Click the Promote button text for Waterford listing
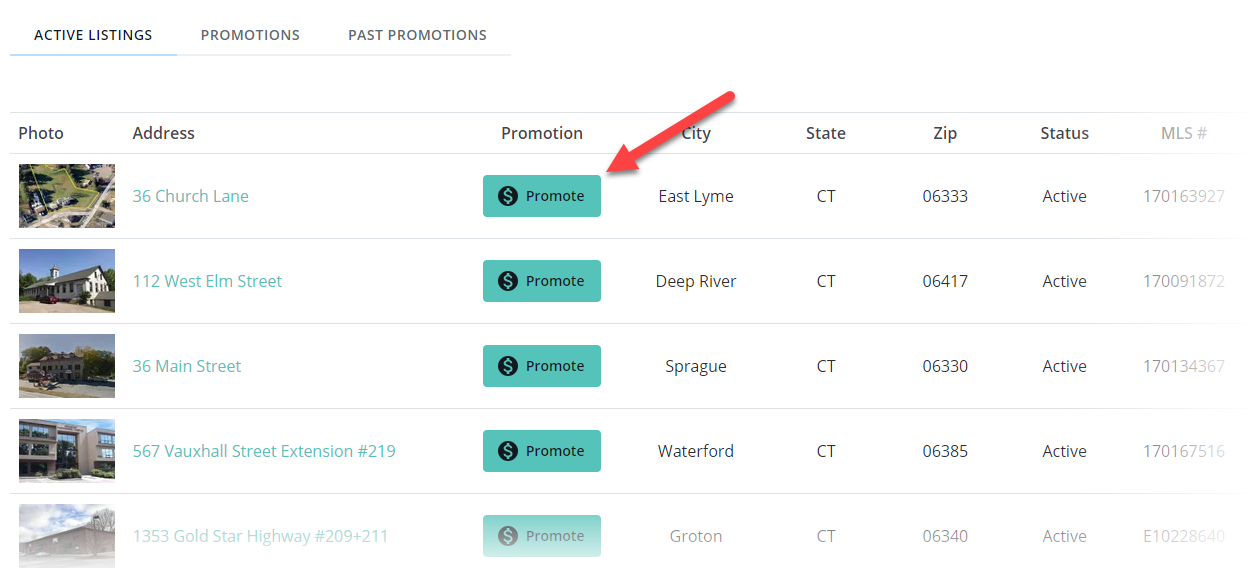1255x580 pixels. (x=555, y=451)
